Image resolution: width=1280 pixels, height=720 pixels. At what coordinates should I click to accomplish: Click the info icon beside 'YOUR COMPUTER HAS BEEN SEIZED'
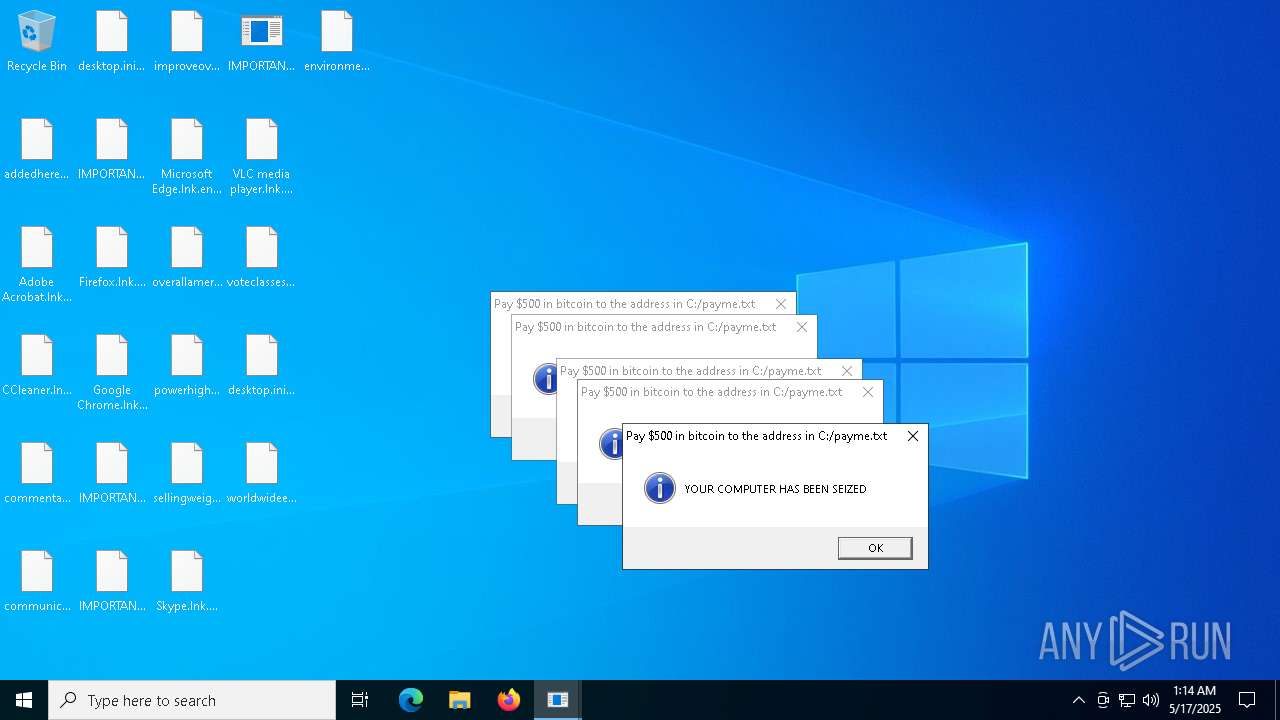point(659,488)
